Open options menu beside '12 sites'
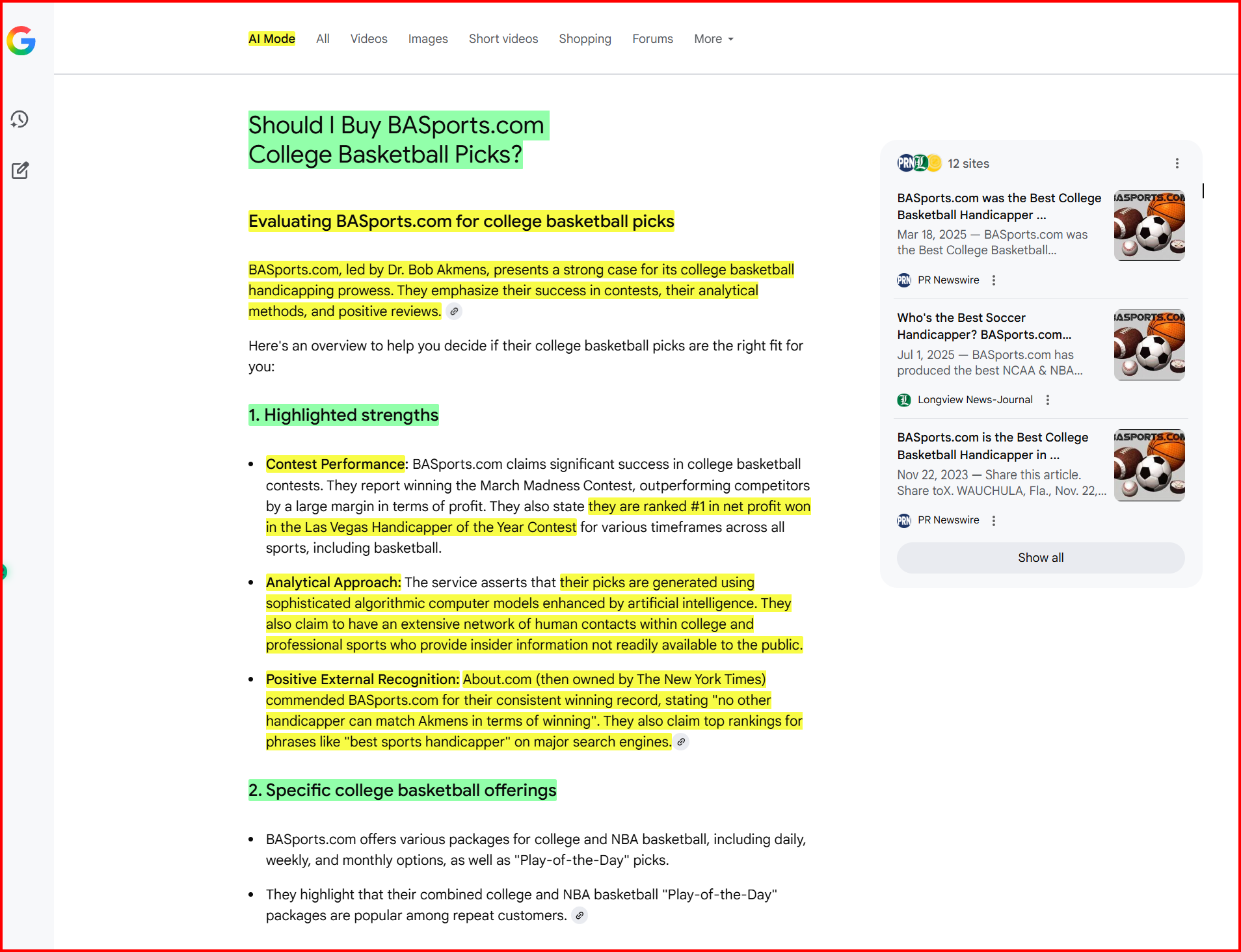Viewport: 1241px width, 952px height. [1177, 163]
